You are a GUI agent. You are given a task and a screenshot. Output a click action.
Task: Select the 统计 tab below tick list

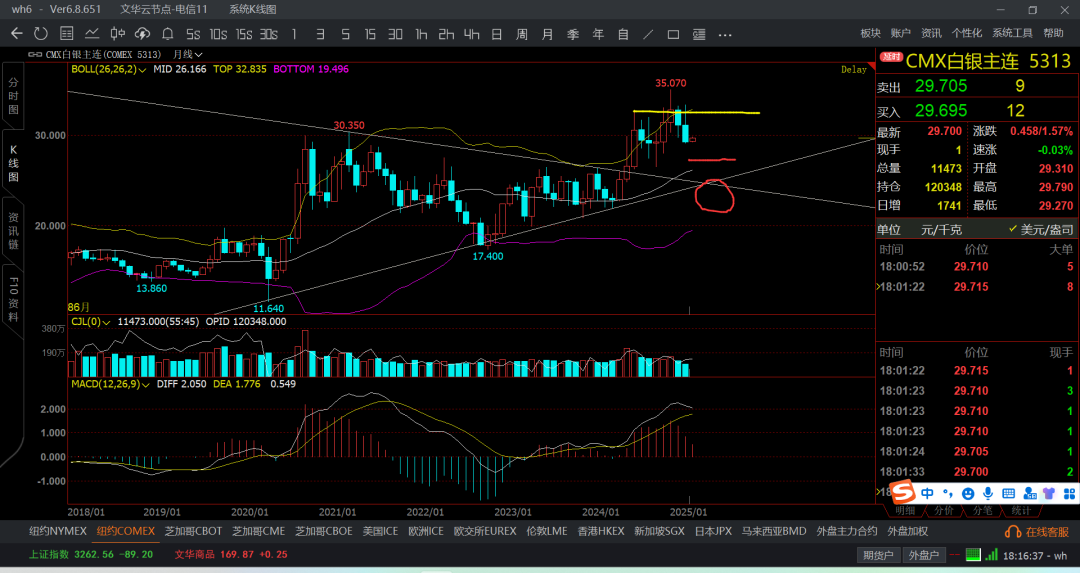pos(1021,510)
